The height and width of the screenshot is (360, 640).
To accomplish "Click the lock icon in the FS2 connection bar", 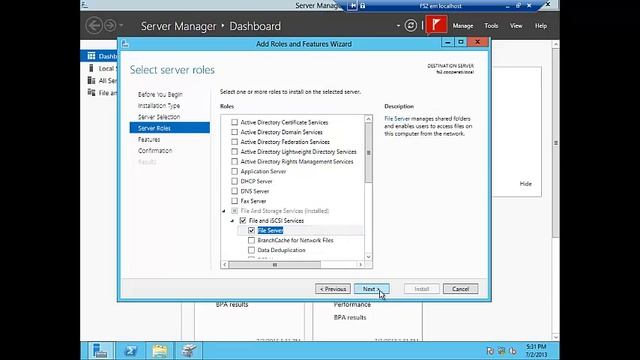I will 362,6.
